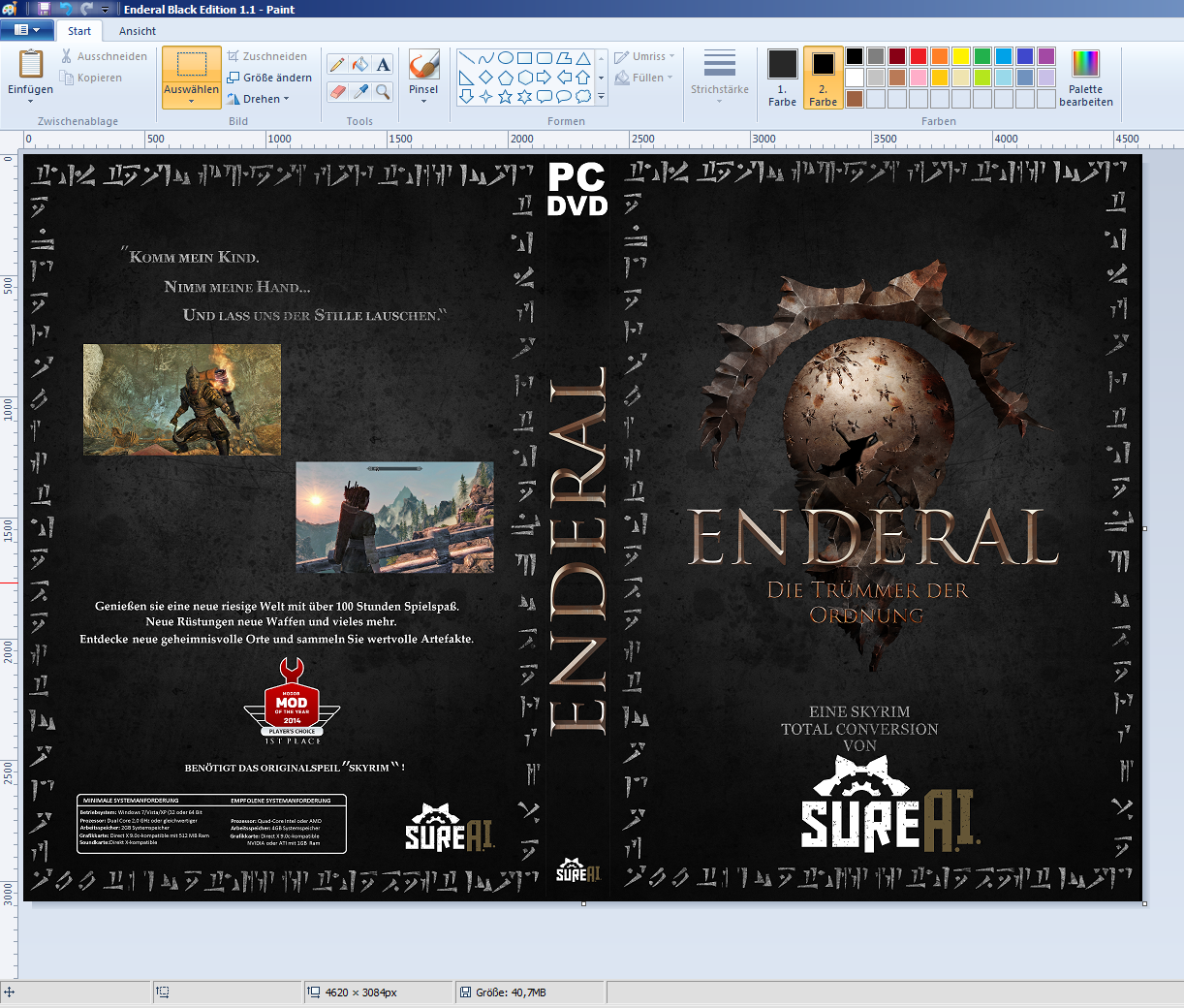Select the Text tool
Screen dimensions: 1184x1008
click(x=384, y=65)
